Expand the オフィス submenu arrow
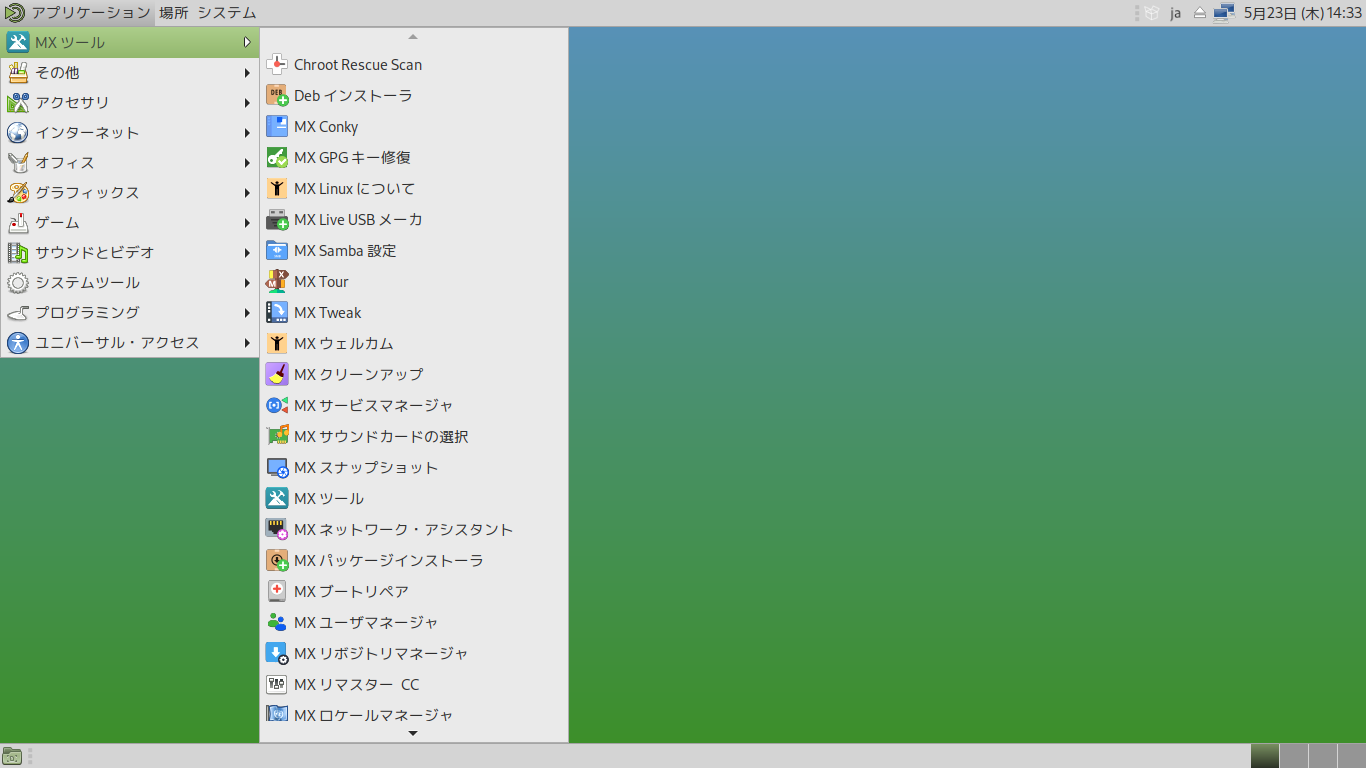The width and height of the screenshot is (1366, 768). (x=247, y=163)
